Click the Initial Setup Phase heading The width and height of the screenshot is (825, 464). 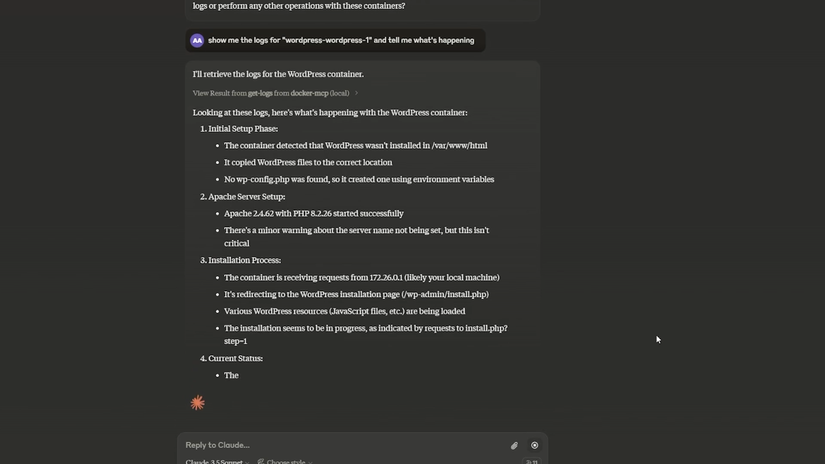tap(243, 129)
